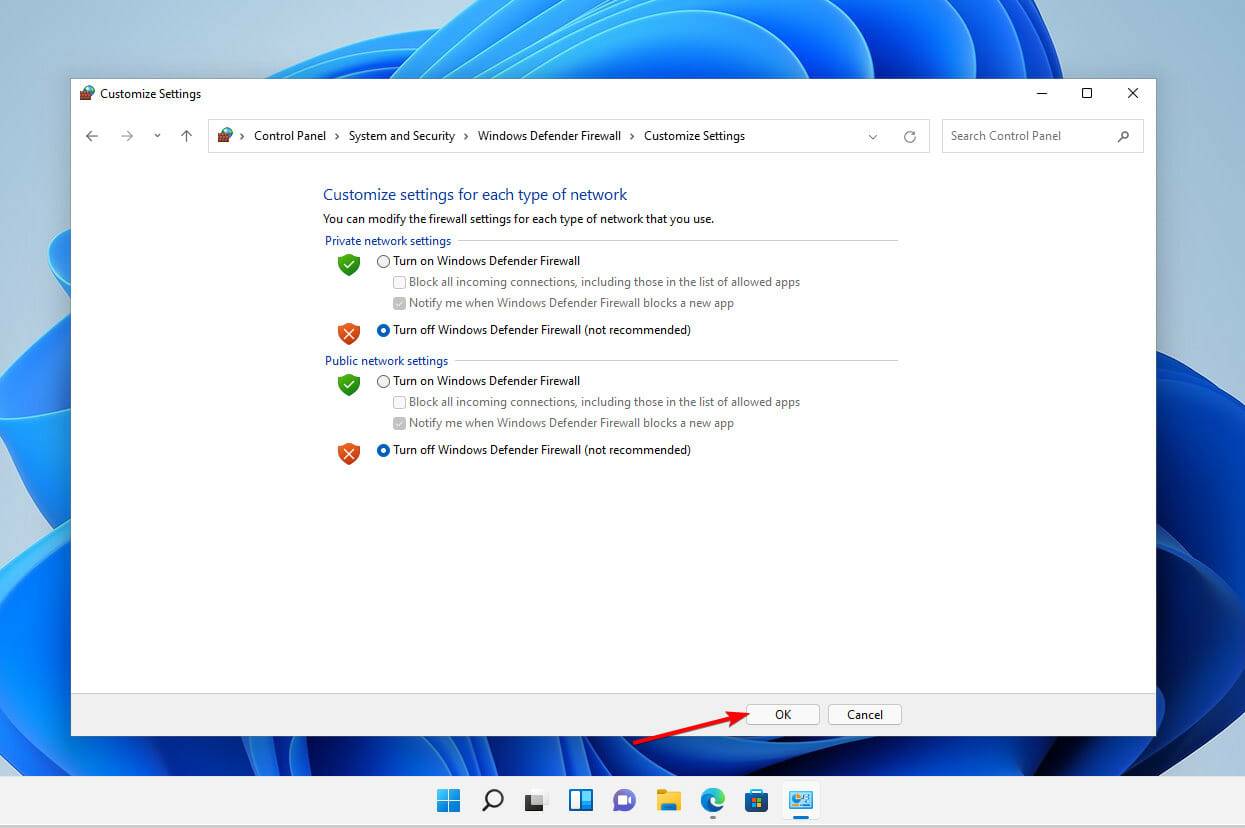Open Microsoft Store from taskbar
Image resolution: width=1245 pixels, height=828 pixels.
(x=757, y=800)
